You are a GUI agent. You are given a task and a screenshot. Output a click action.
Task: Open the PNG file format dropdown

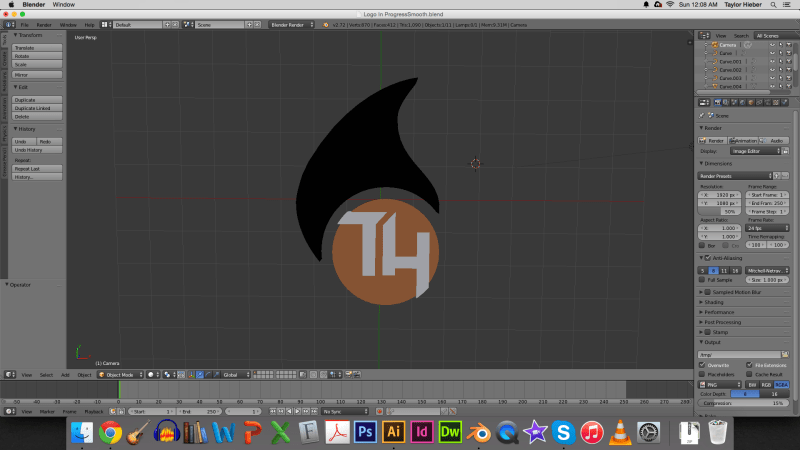coord(720,385)
